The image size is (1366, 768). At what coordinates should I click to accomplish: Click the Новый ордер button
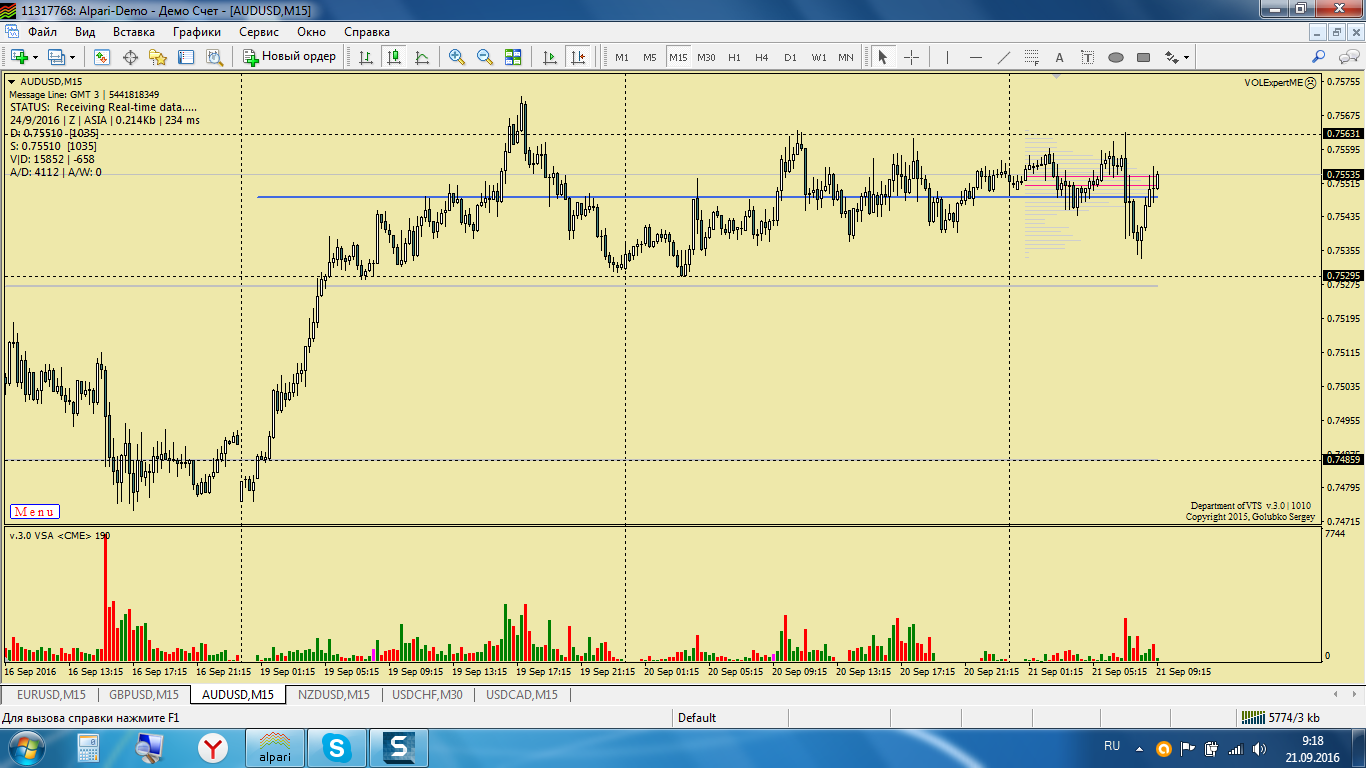point(290,57)
